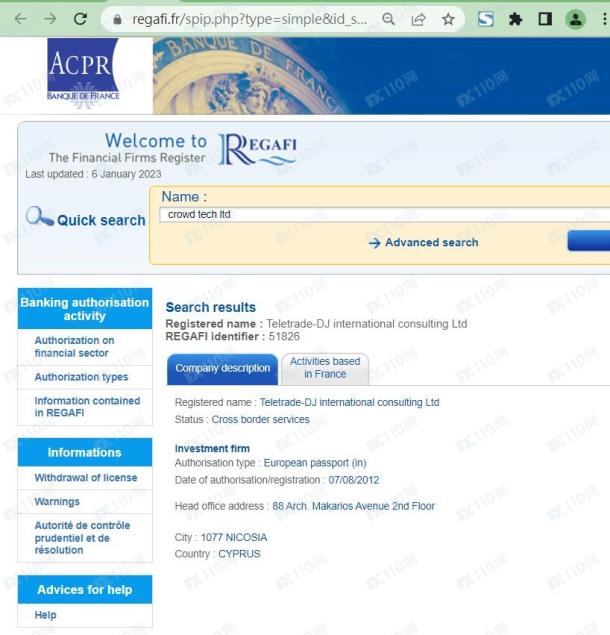Click the blue search submit button

589,241
